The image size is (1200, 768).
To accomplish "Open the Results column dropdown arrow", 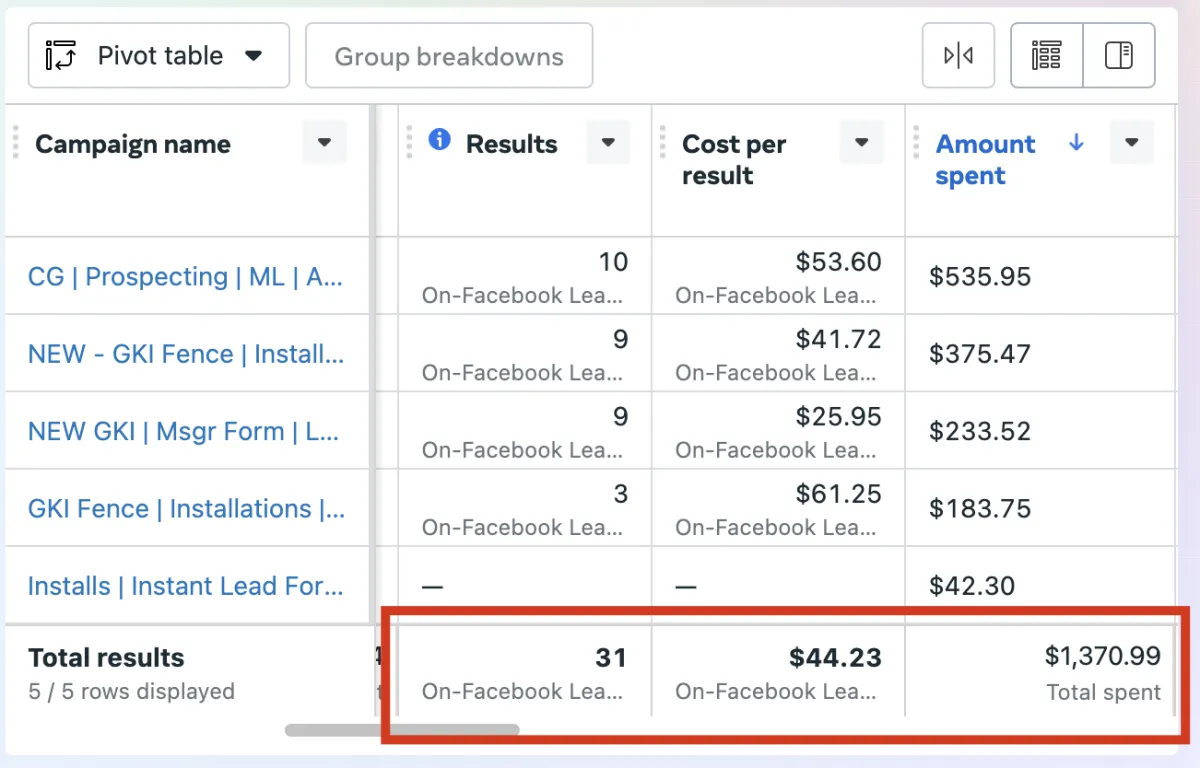I will point(608,143).
